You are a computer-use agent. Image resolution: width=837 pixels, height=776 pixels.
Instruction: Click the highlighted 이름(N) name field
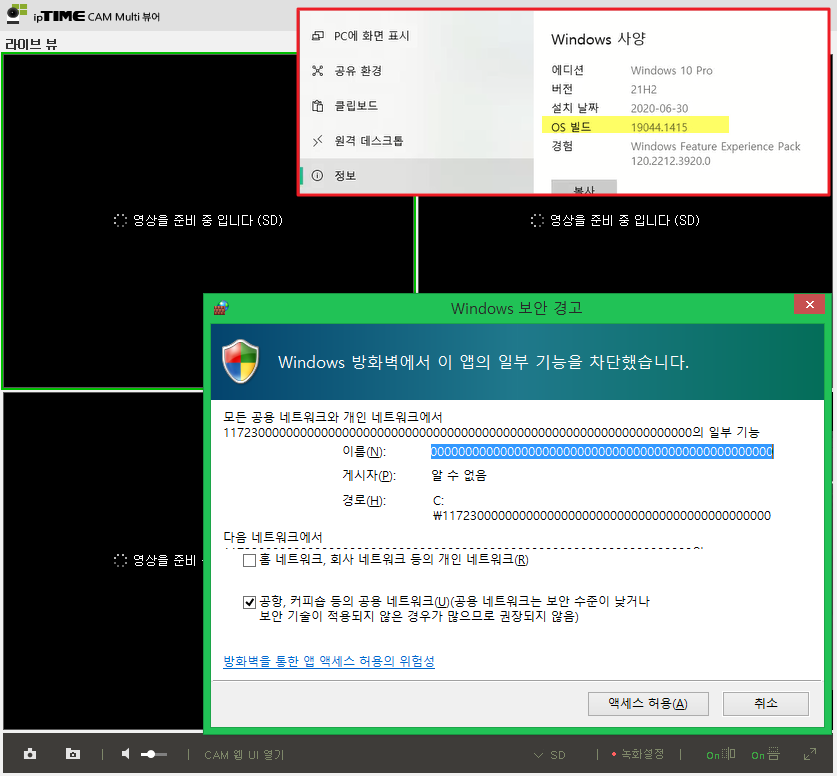[x=602, y=452]
